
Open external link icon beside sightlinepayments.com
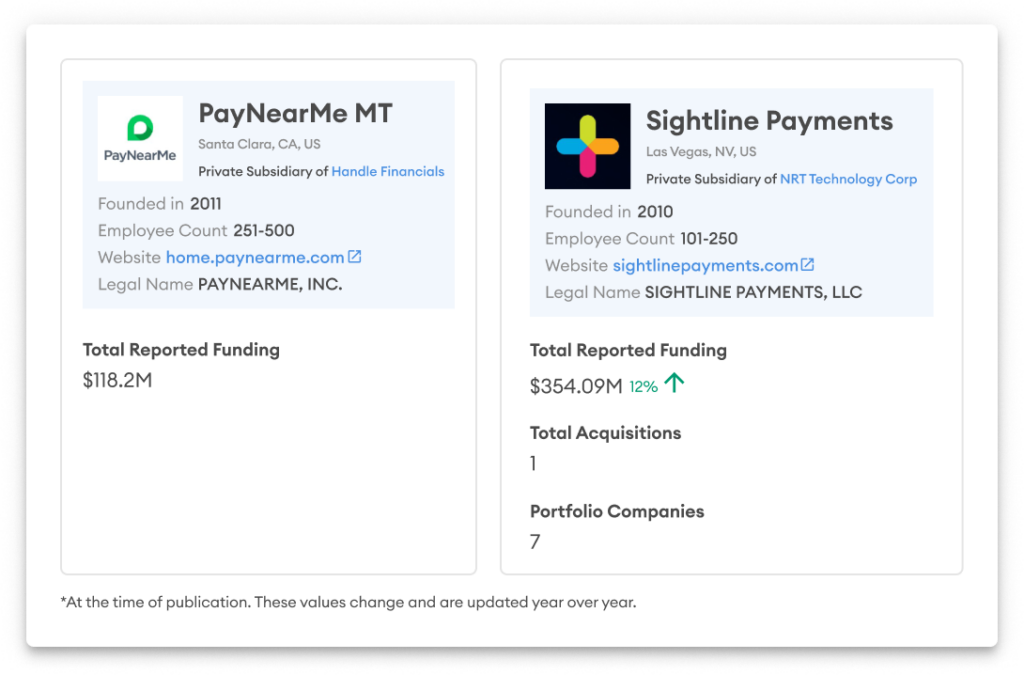point(808,264)
